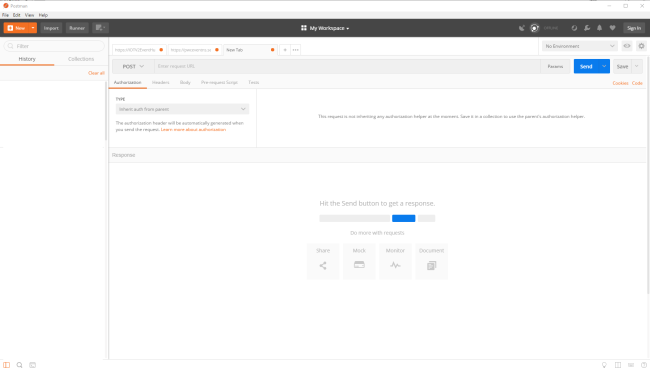Screen dimensions: 650x369
Task: Open the Send options arrow
Action: 604,66
